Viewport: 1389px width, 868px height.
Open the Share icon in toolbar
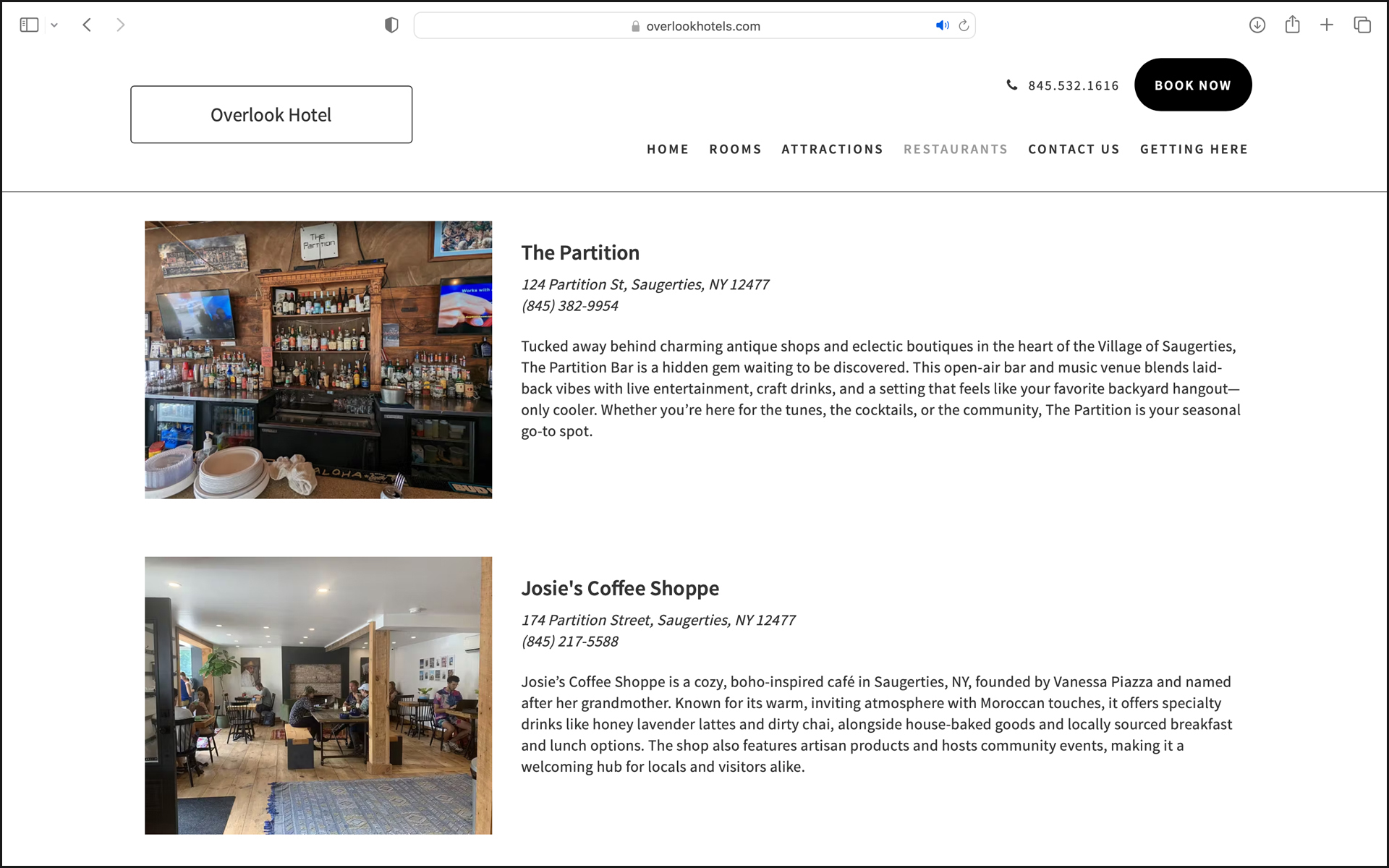1293,25
